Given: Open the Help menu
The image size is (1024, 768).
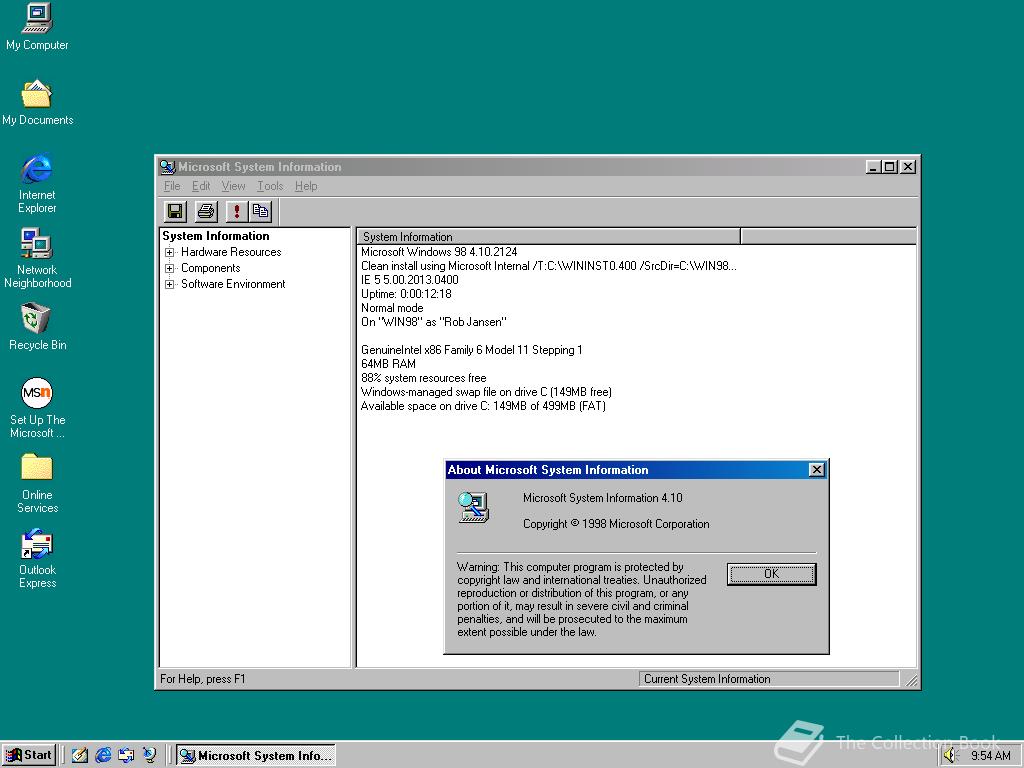Looking at the screenshot, I should click(306, 186).
